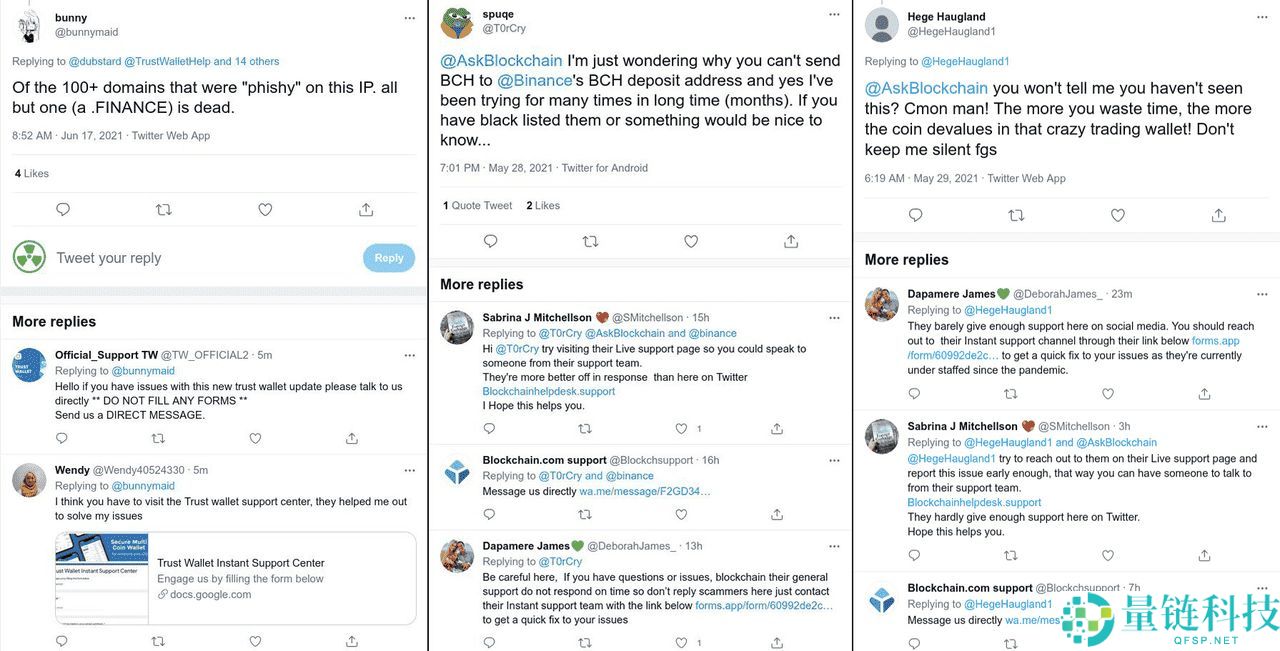Screen dimensions: 1280x651
Task: Open more options on Hege Haugland's tweet
Action: [1262, 18]
